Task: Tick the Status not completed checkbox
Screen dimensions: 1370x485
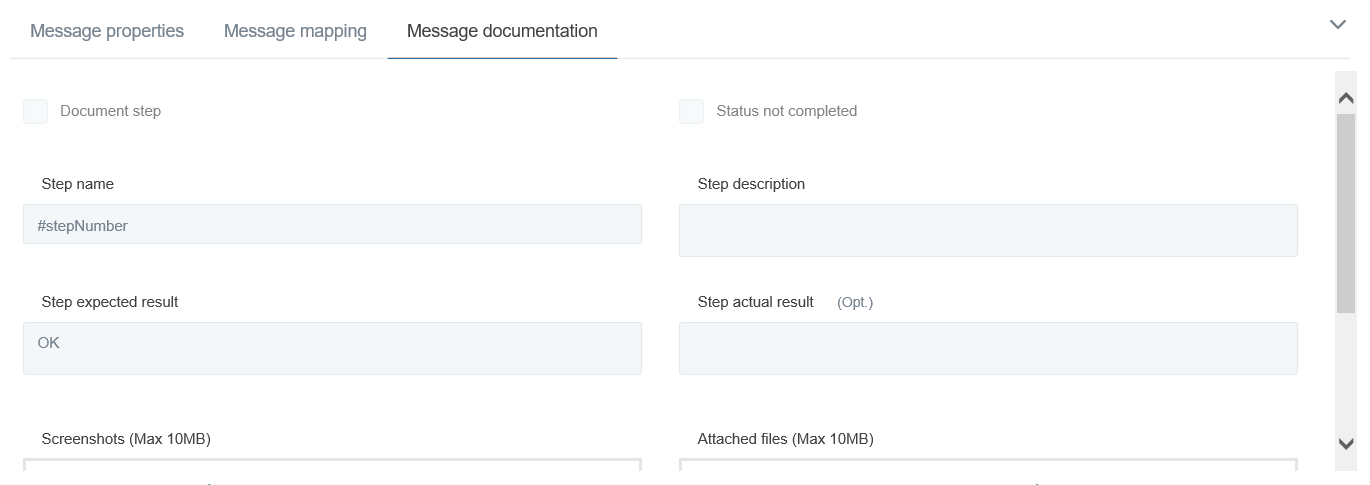Action: coord(691,111)
